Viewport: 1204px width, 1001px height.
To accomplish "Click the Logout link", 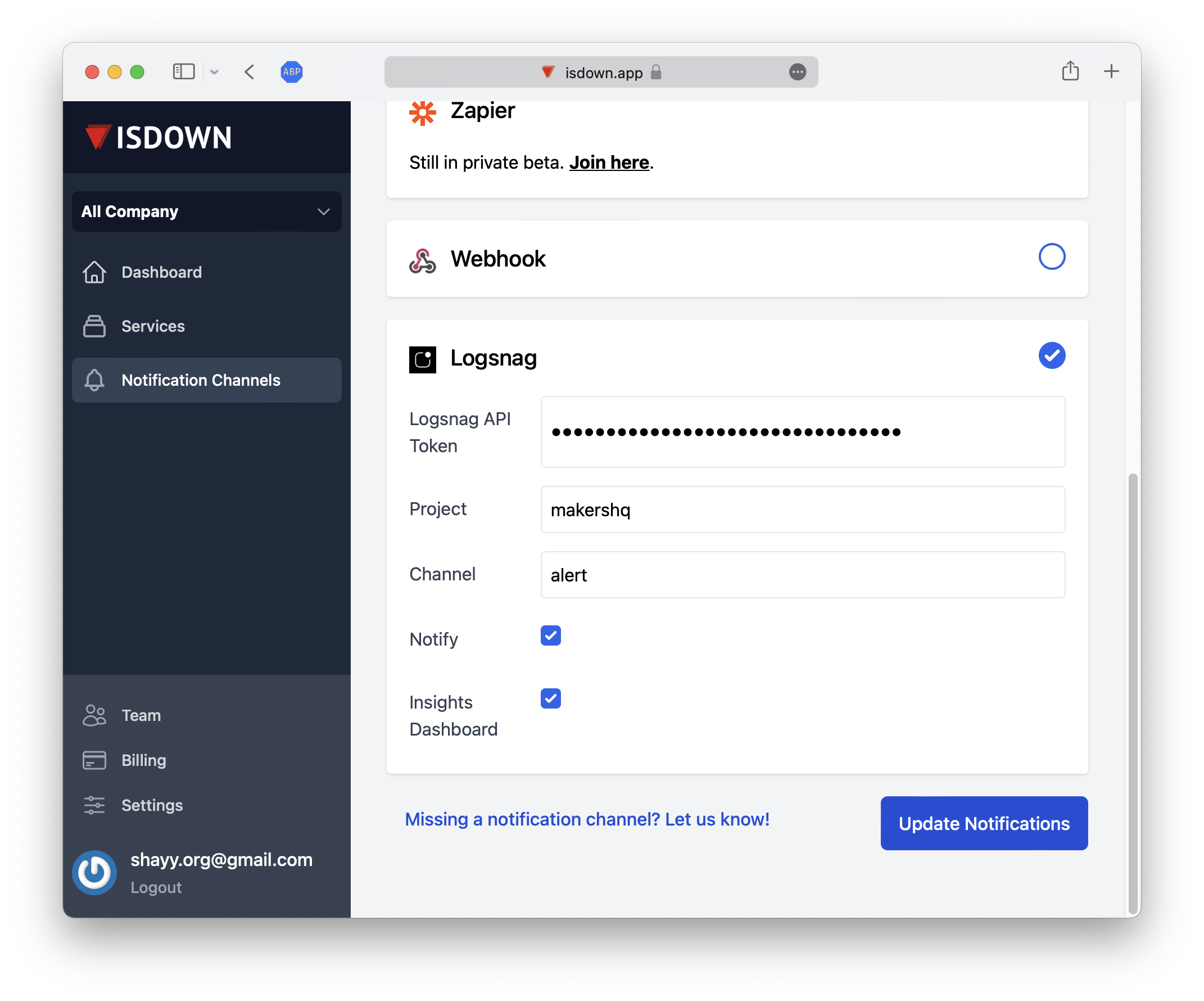I will click(x=156, y=888).
